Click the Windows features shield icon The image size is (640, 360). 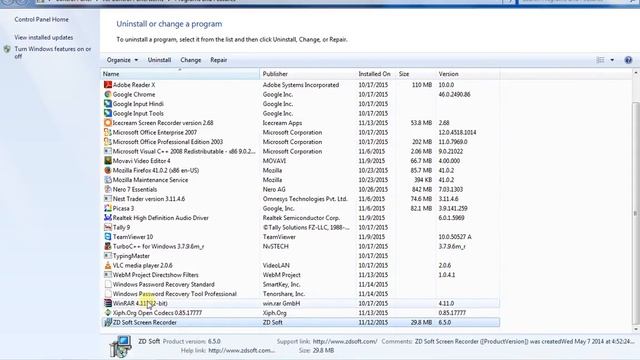click(x=7, y=49)
